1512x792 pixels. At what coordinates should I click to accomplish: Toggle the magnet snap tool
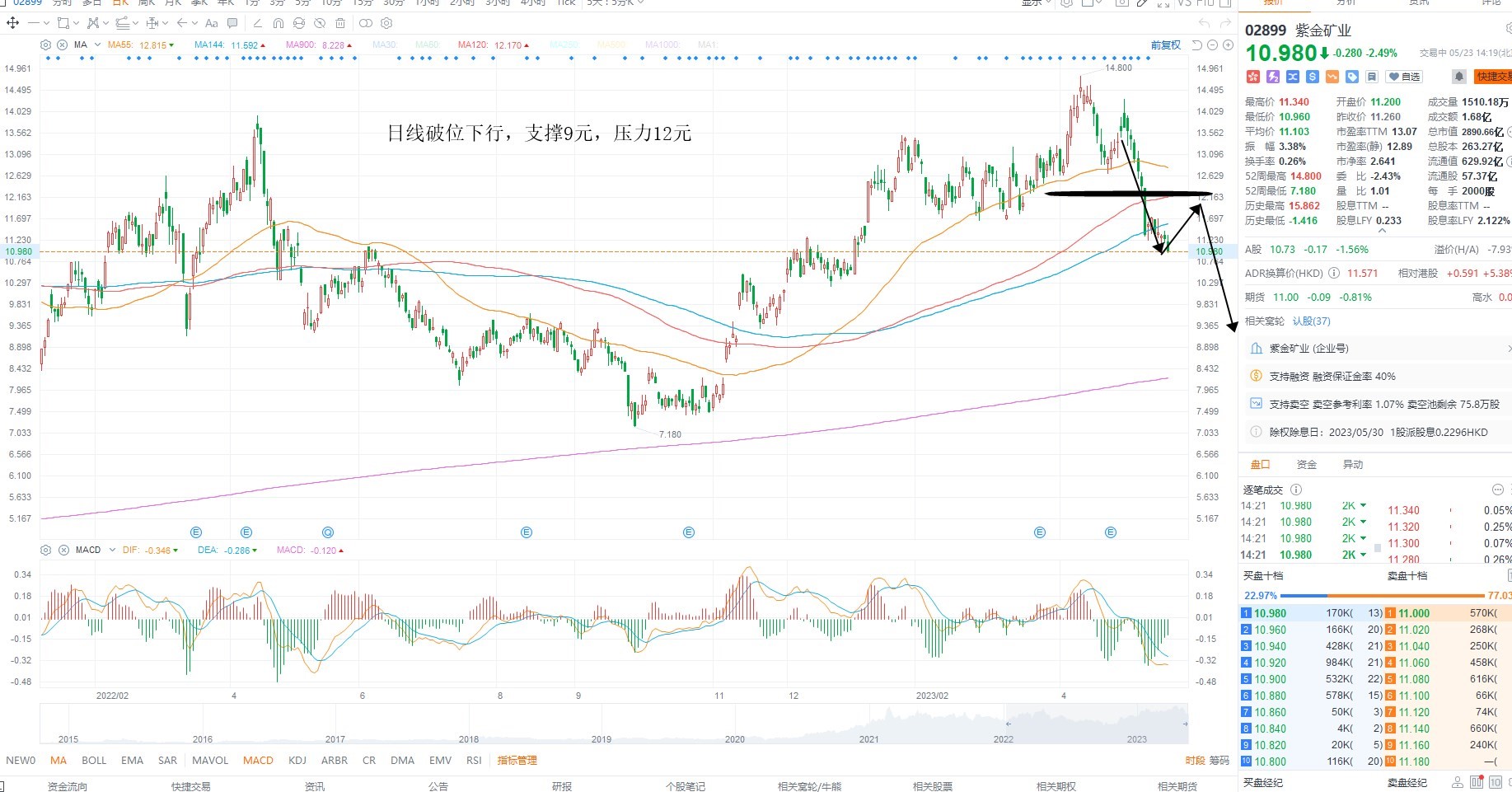point(279,23)
